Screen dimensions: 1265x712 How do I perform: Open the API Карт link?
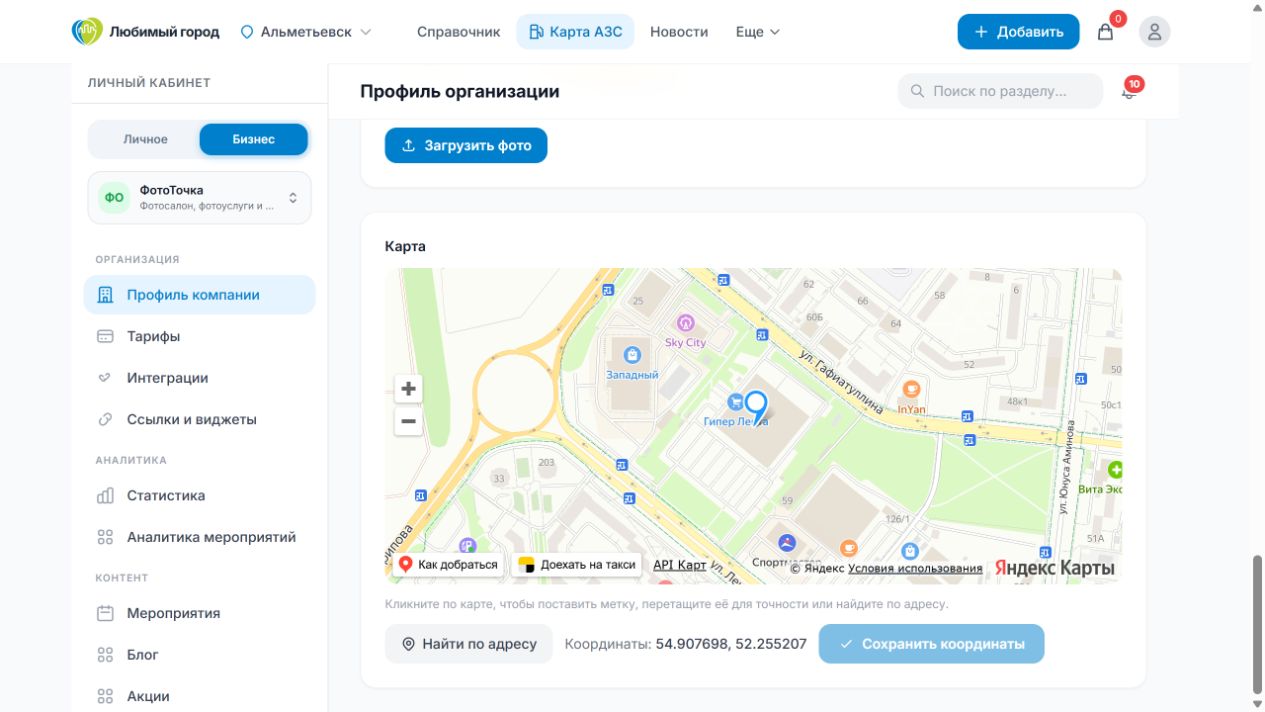coord(680,565)
